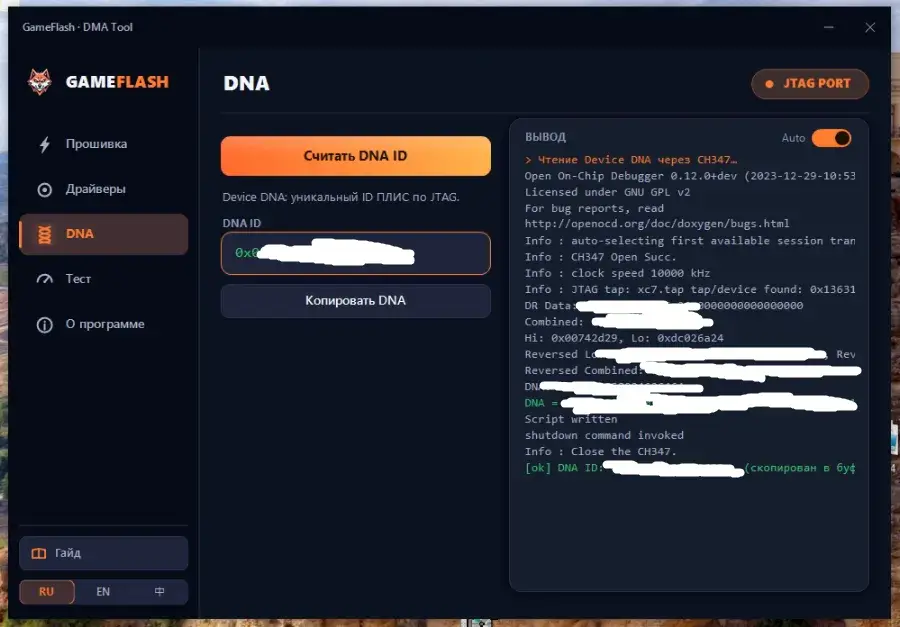Disable the Auto output toggle
This screenshot has width=900, height=627.
point(831,138)
